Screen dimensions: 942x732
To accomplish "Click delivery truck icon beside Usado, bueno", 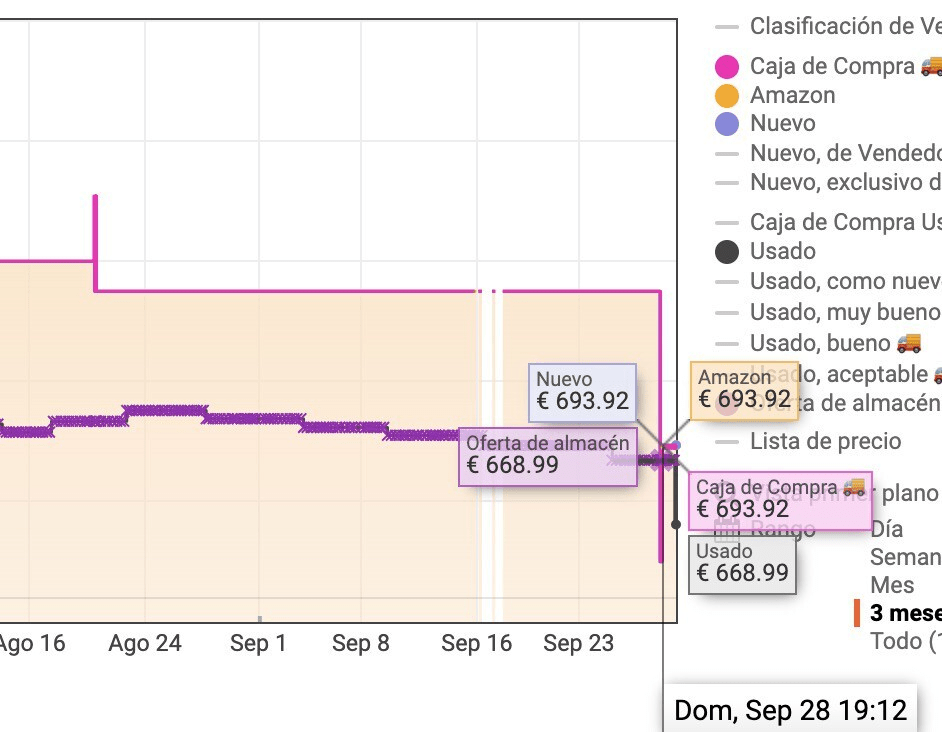I will pyautogui.click(x=908, y=343).
